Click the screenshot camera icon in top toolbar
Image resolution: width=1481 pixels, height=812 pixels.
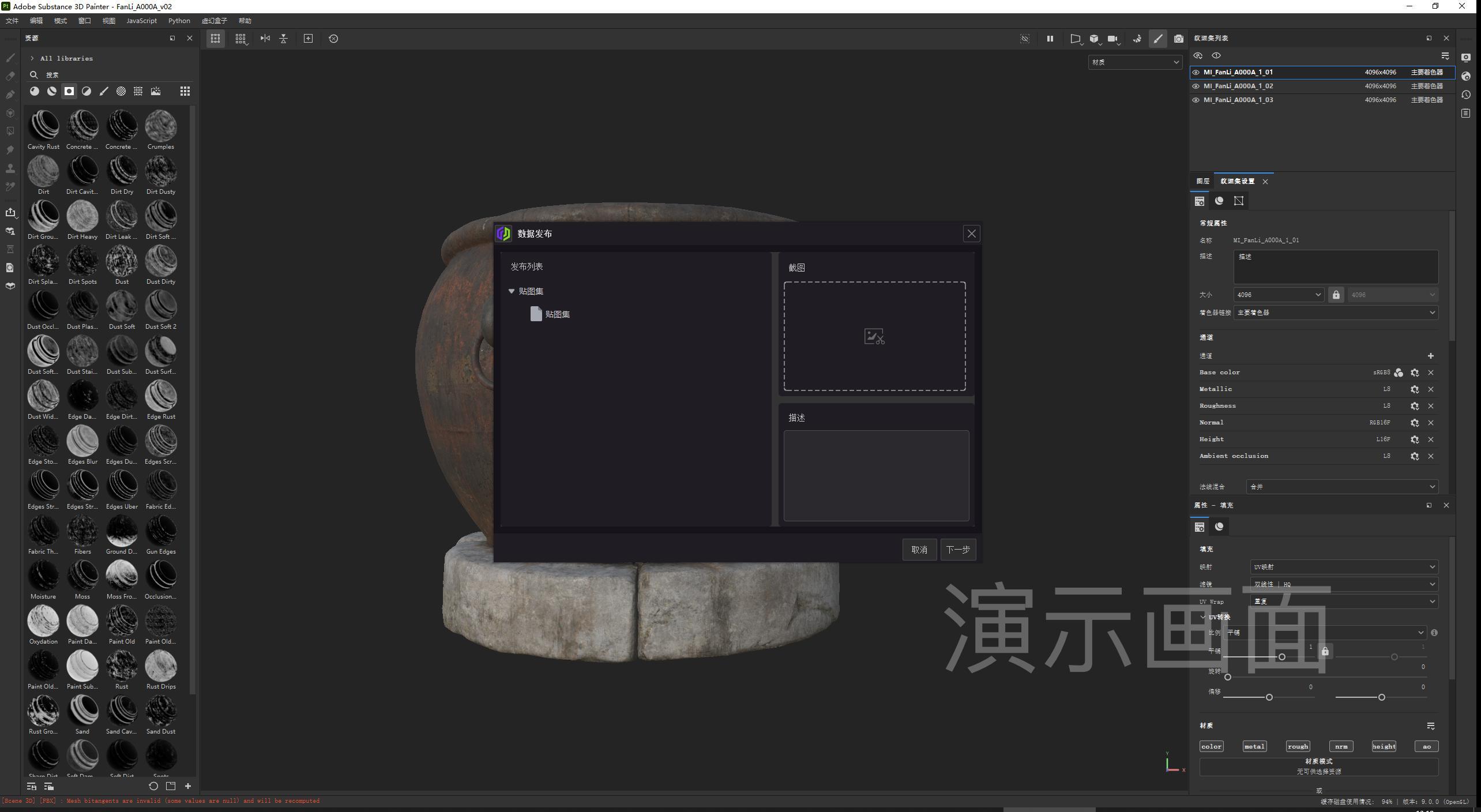point(1179,39)
